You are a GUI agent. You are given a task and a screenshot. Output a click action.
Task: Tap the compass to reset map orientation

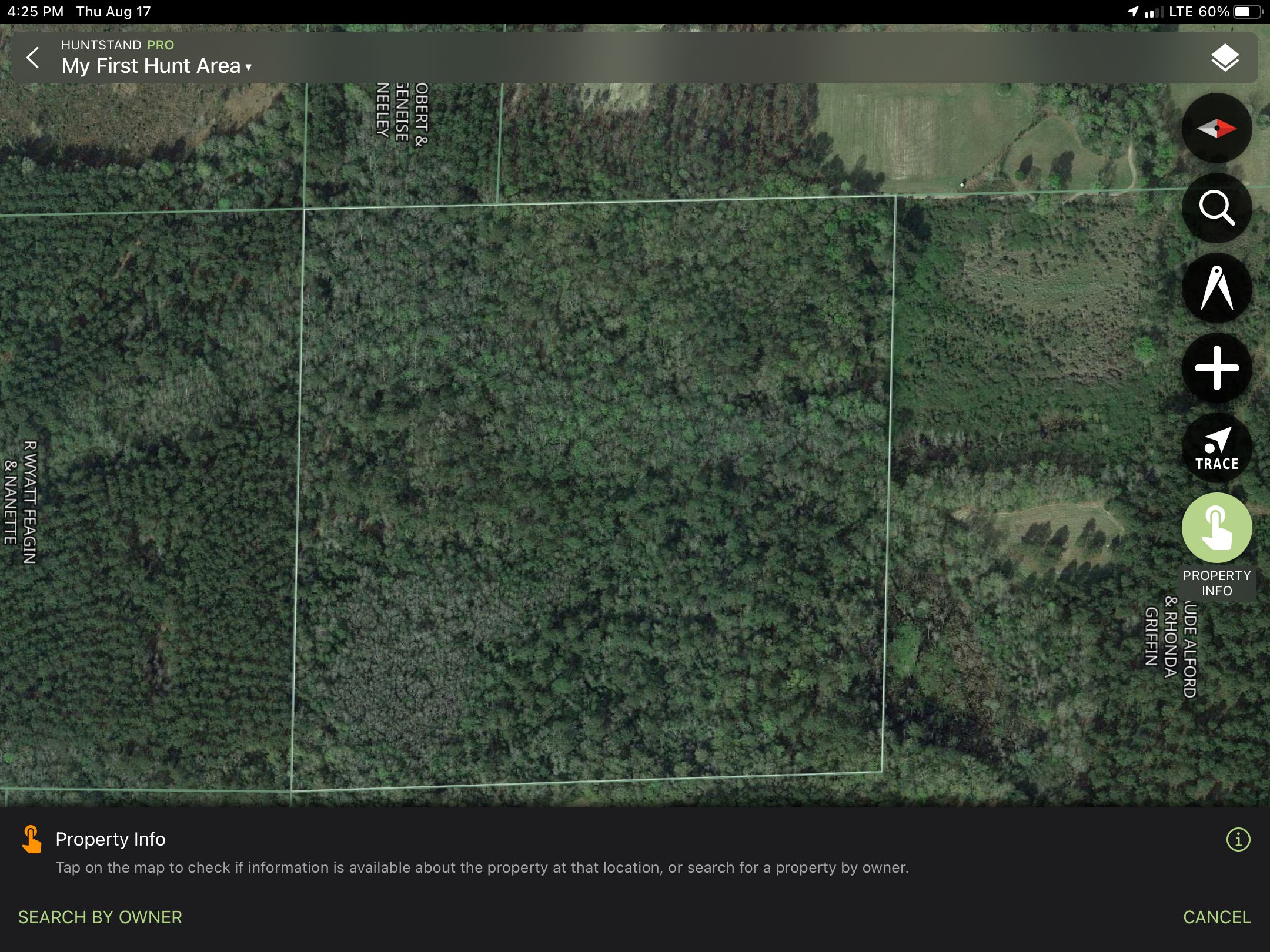click(x=1217, y=128)
